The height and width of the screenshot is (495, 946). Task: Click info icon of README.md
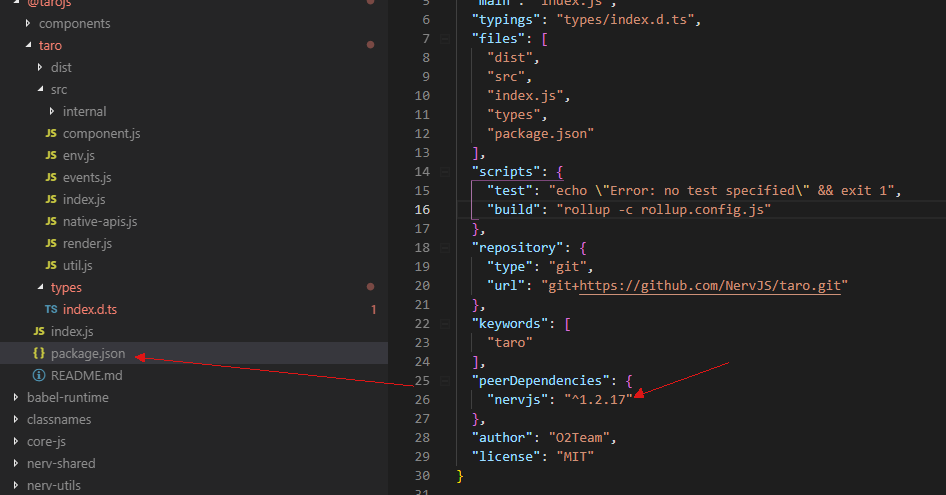[x=39, y=375]
